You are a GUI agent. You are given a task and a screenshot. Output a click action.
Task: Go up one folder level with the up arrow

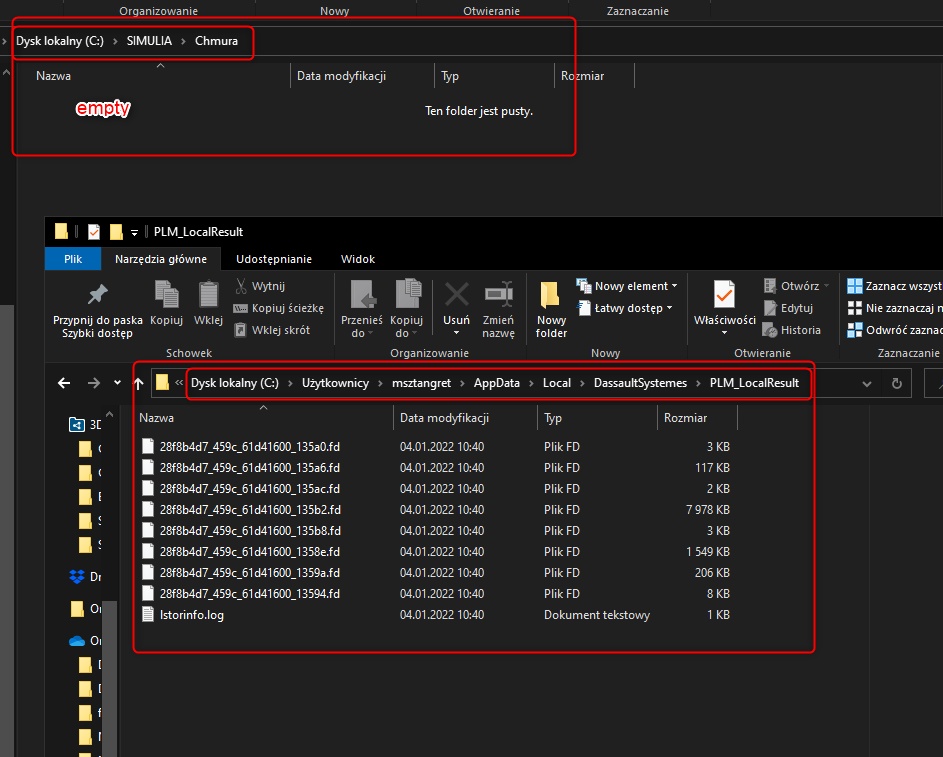click(138, 383)
